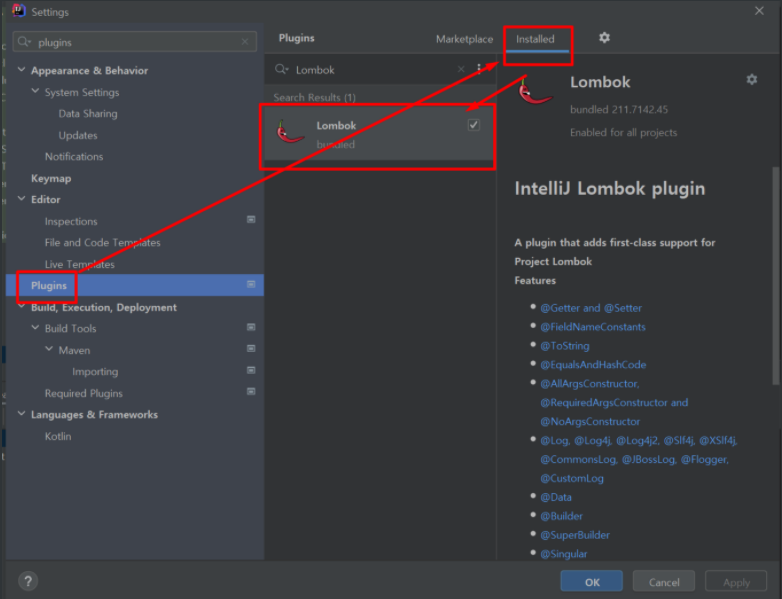Open the @EqualsAndHashCode link
This screenshot has width=782, height=599.
click(x=593, y=365)
